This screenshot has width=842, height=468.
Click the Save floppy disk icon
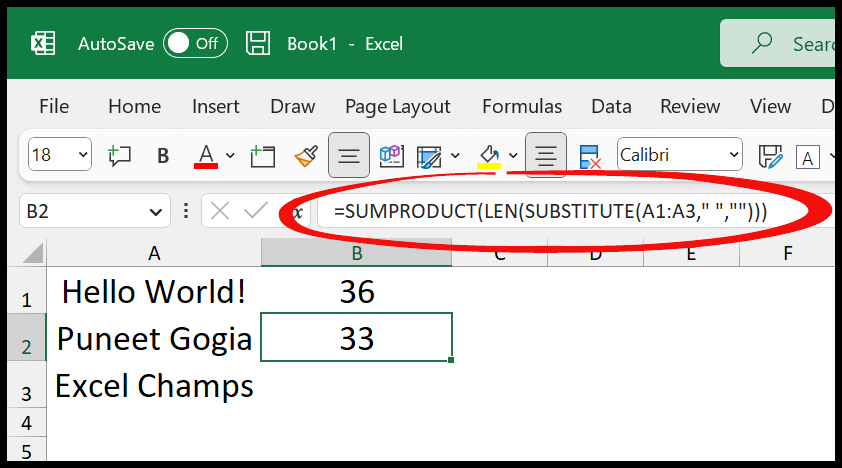258,43
